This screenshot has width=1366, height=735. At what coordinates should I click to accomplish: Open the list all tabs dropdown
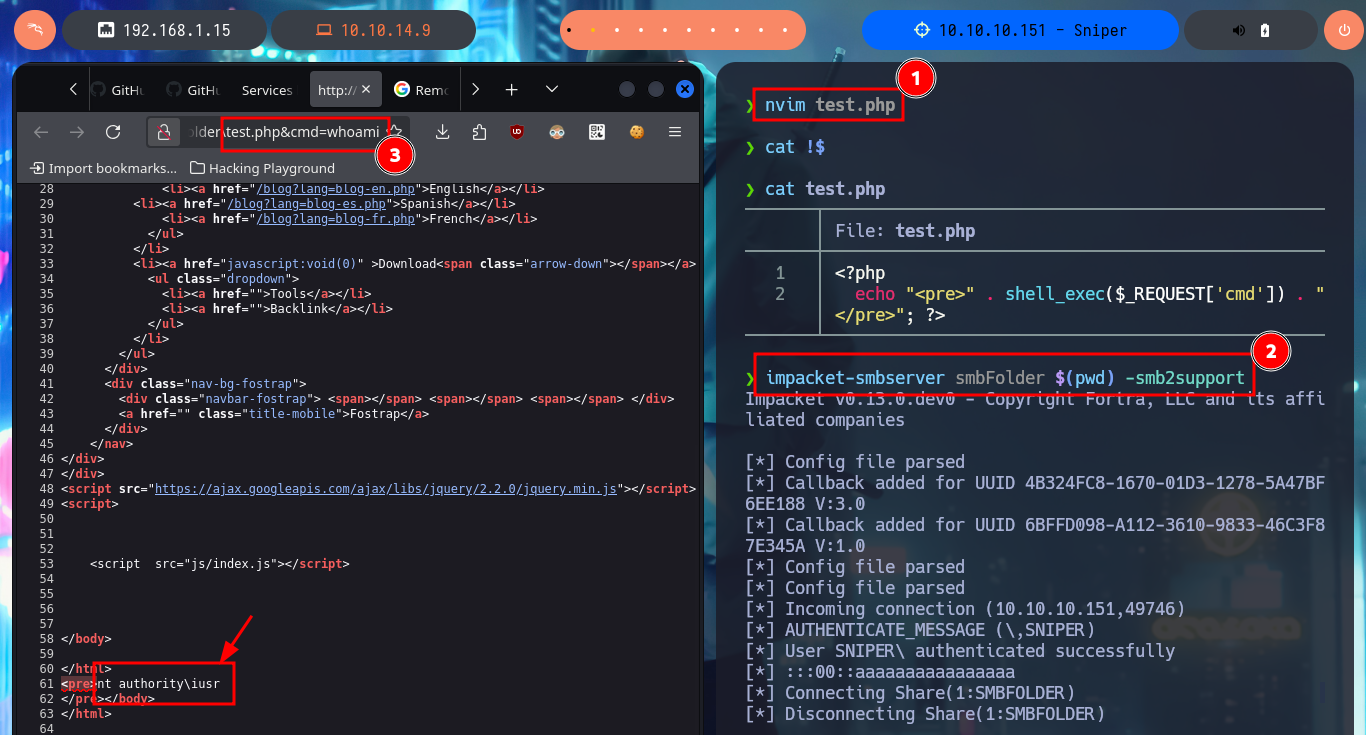tap(551, 90)
